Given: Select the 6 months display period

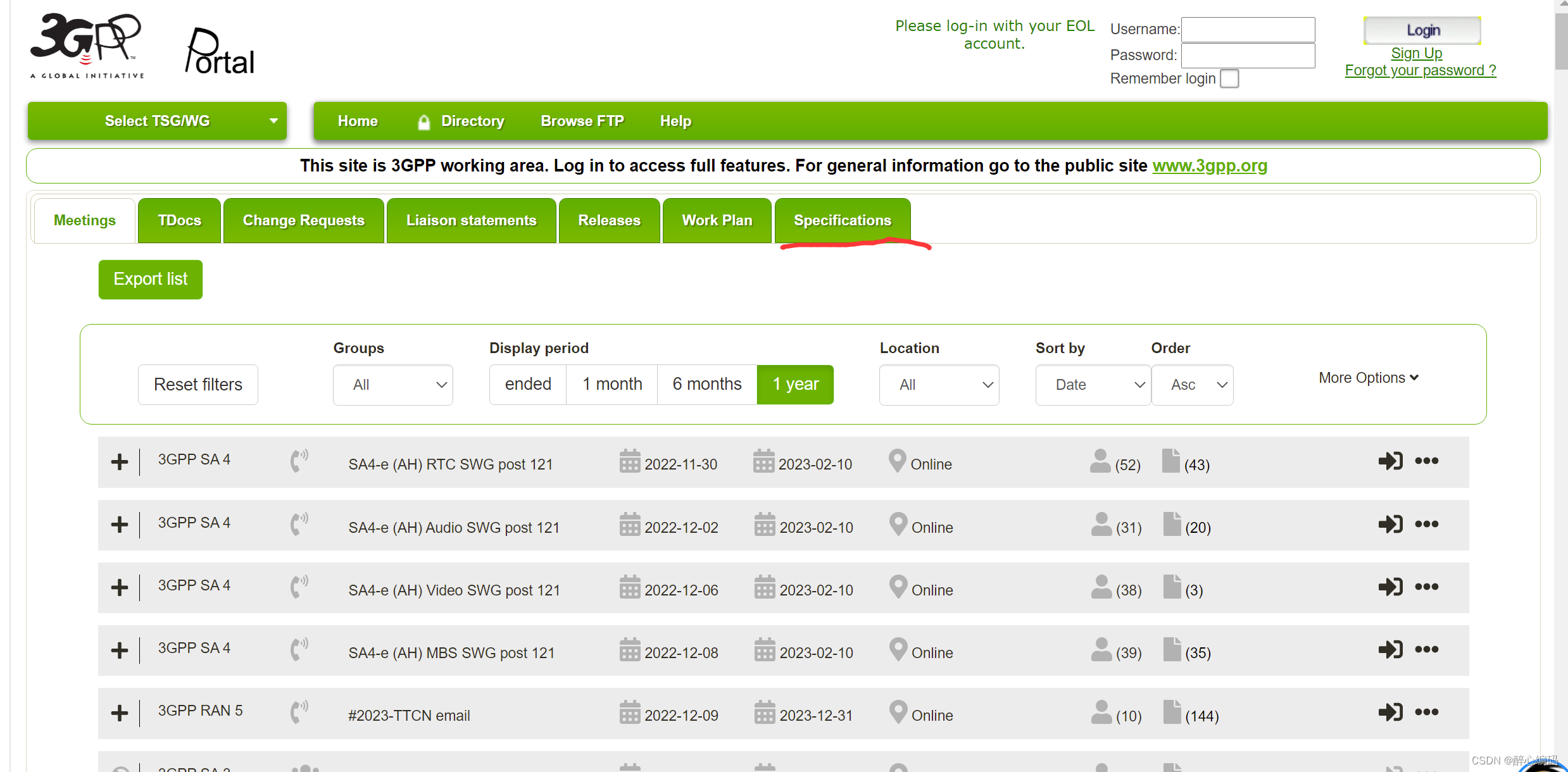Looking at the screenshot, I should point(706,384).
